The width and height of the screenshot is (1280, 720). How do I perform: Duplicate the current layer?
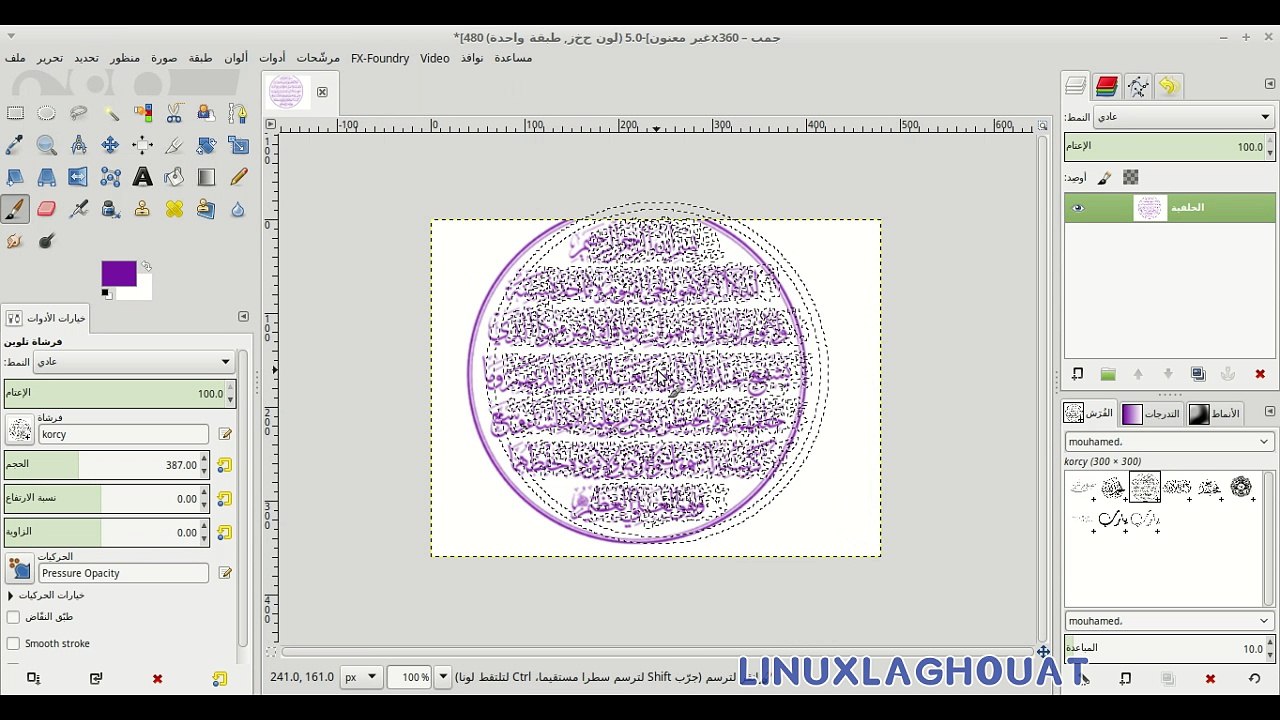point(1198,374)
